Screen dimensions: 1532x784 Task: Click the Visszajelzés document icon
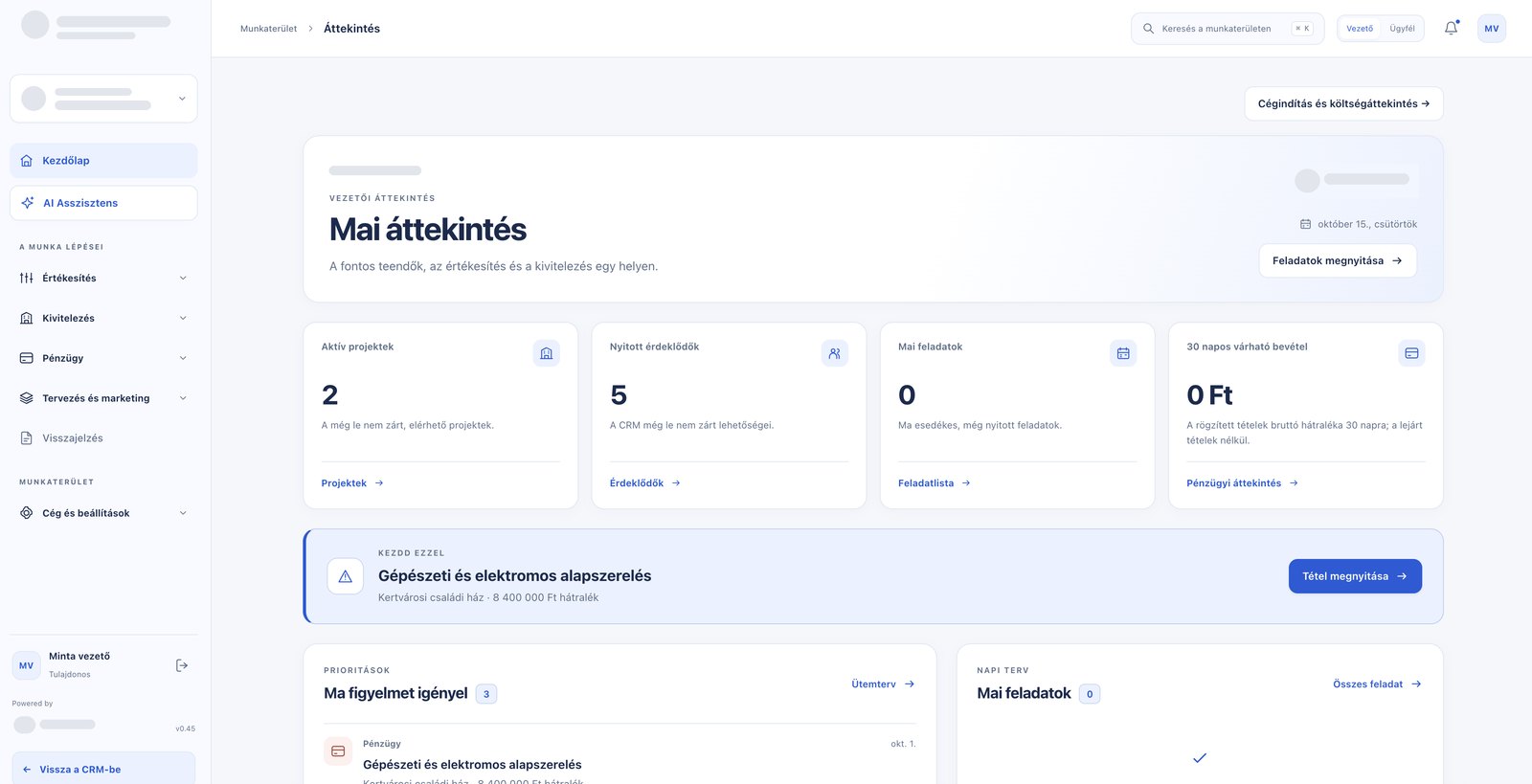coord(27,438)
